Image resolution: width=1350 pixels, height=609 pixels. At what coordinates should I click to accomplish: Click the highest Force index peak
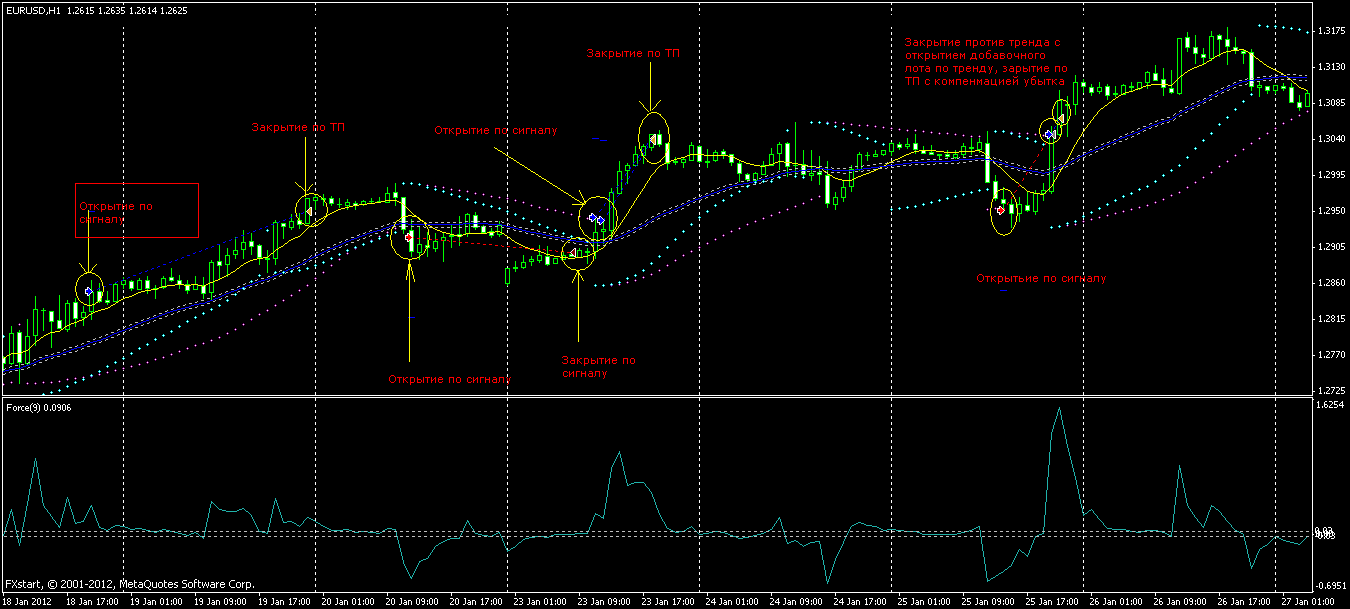coord(1057,408)
